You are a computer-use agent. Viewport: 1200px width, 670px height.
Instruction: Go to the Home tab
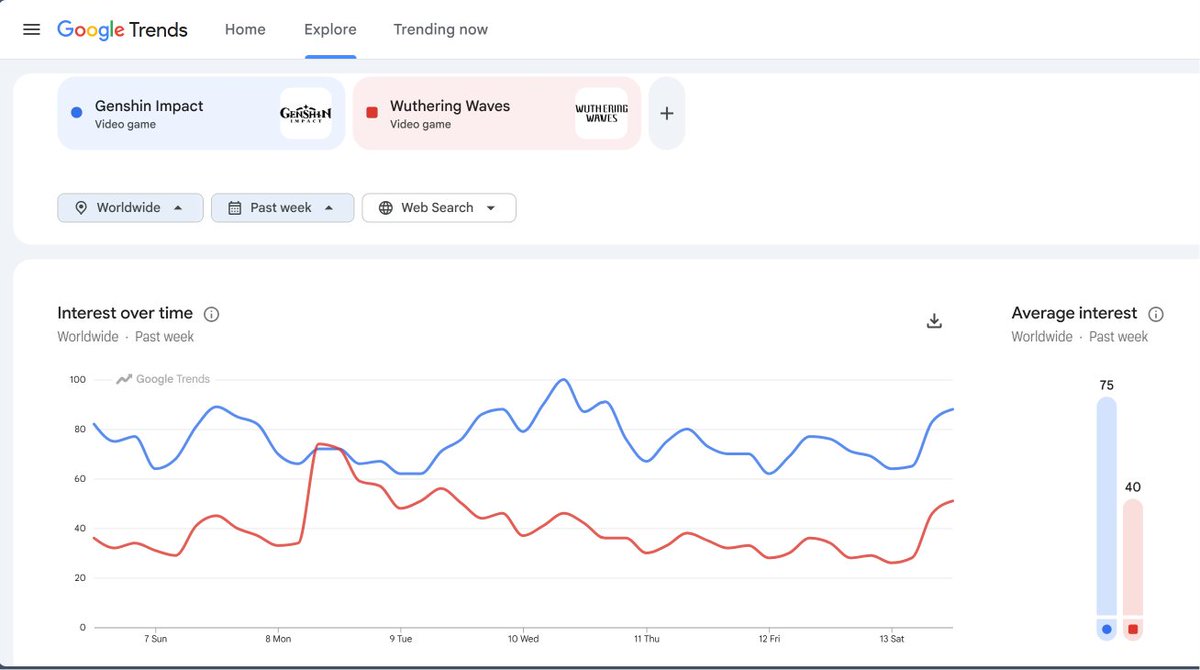coord(245,29)
